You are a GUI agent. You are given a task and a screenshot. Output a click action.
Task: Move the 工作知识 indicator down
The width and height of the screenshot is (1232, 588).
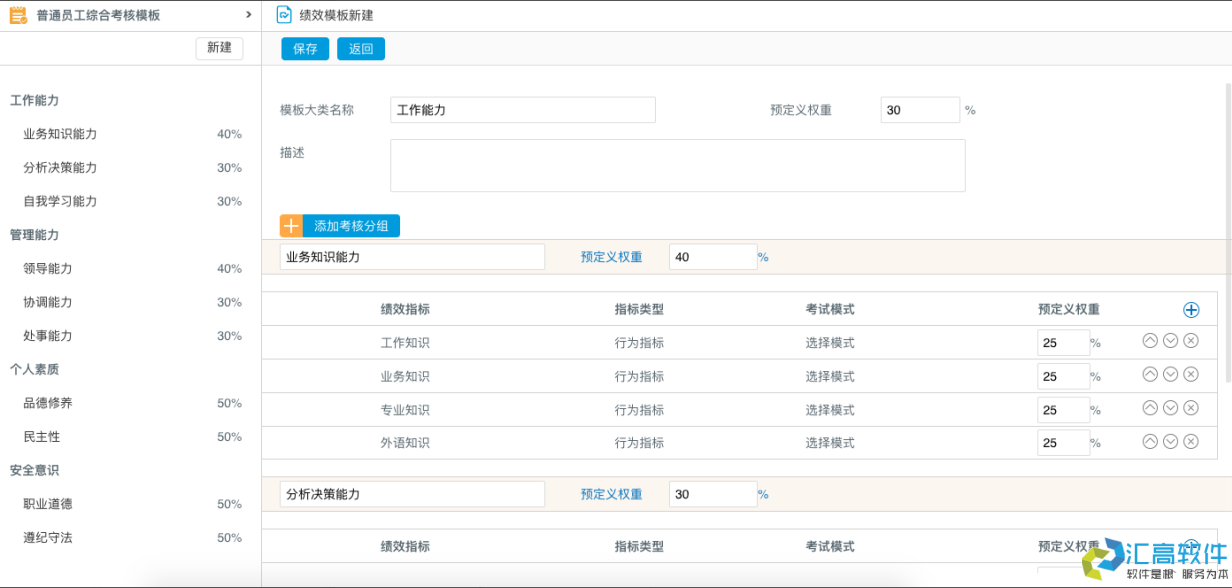[1170, 342]
